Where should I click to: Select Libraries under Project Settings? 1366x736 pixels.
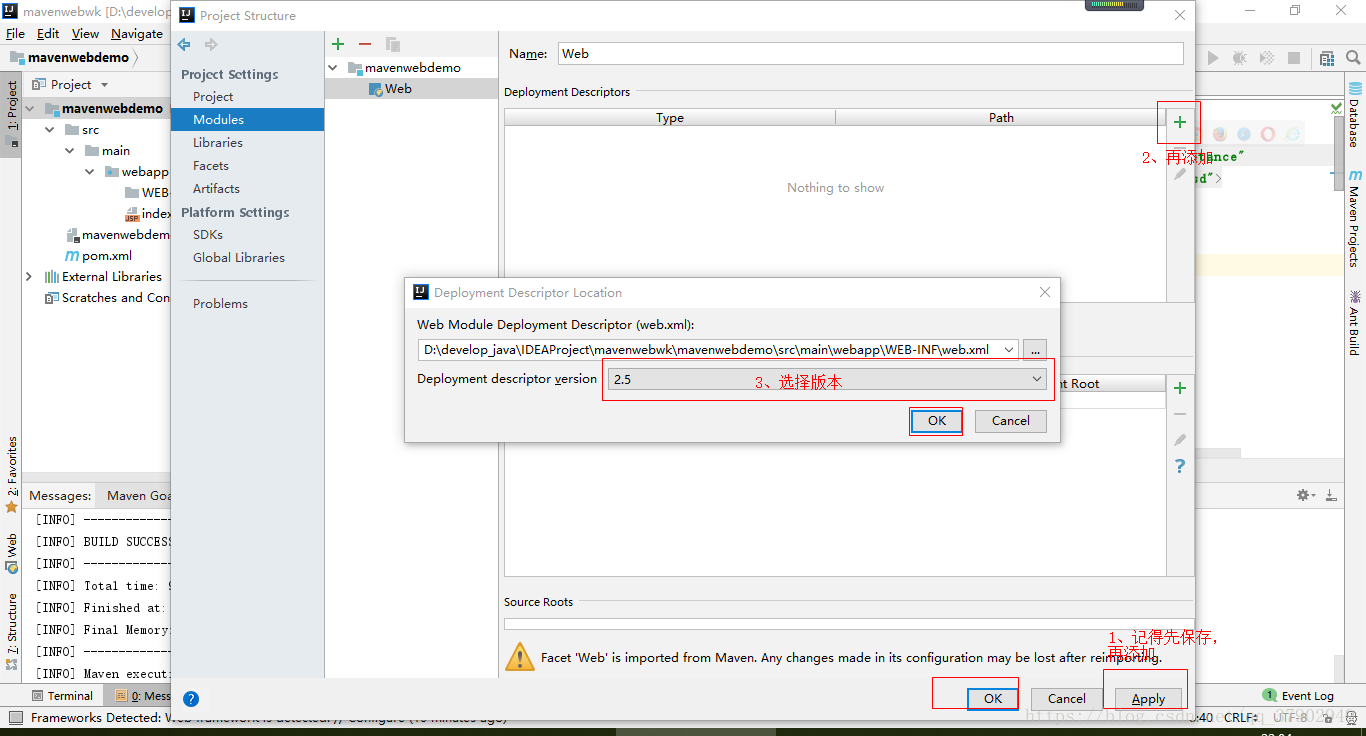218,142
